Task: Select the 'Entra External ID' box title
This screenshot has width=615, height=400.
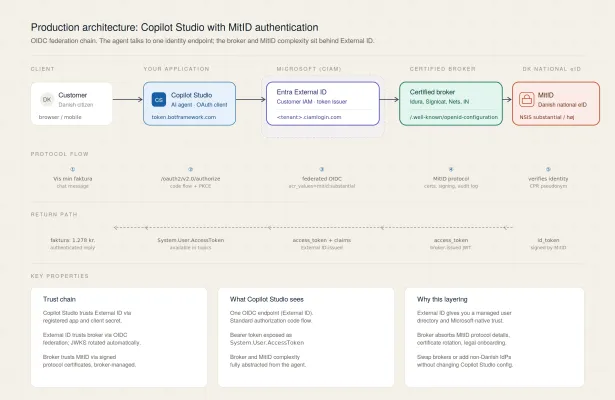Action: [x=301, y=92]
